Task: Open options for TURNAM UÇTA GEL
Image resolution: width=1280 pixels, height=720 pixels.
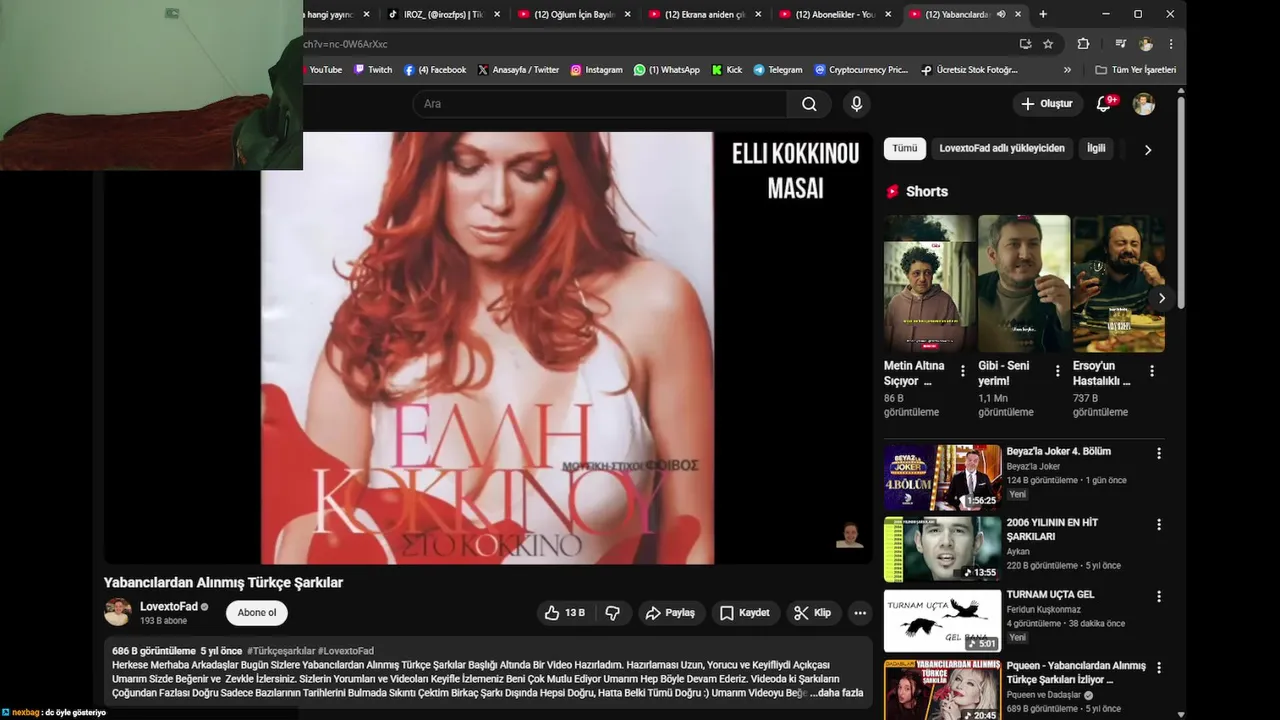Action: [1159, 596]
